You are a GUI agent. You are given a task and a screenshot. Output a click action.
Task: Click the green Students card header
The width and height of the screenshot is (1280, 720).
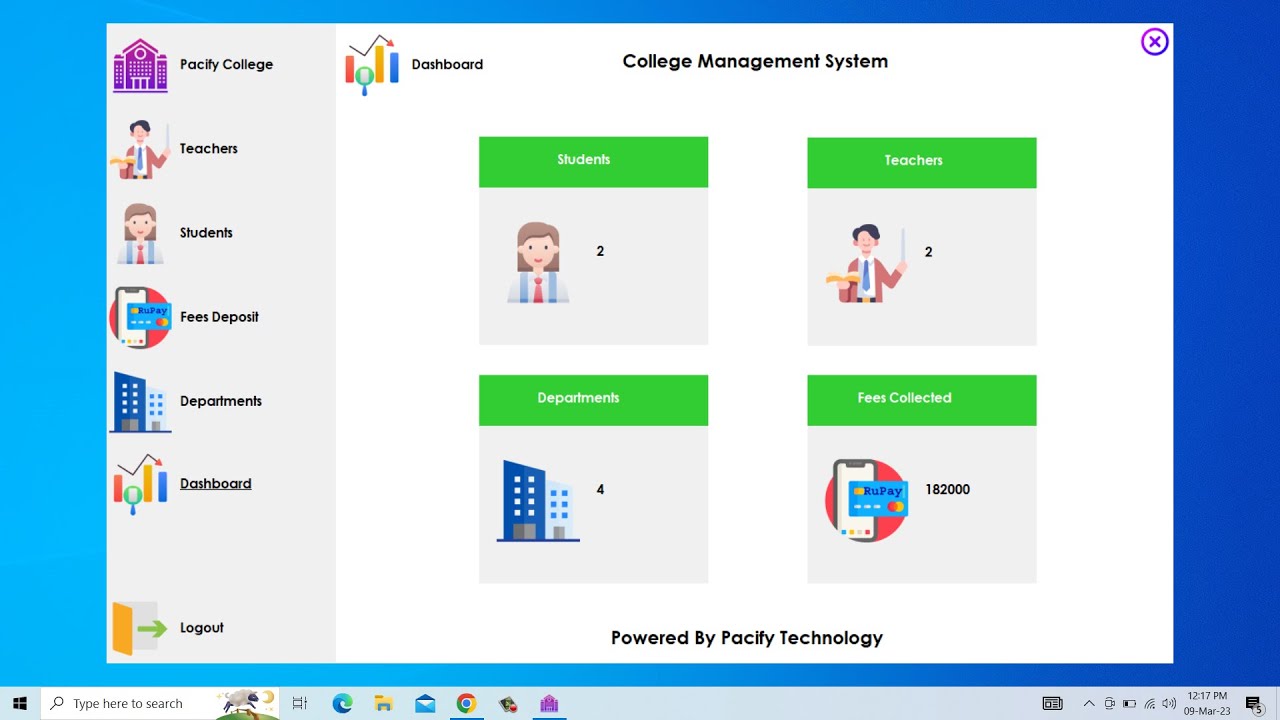click(x=593, y=162)
